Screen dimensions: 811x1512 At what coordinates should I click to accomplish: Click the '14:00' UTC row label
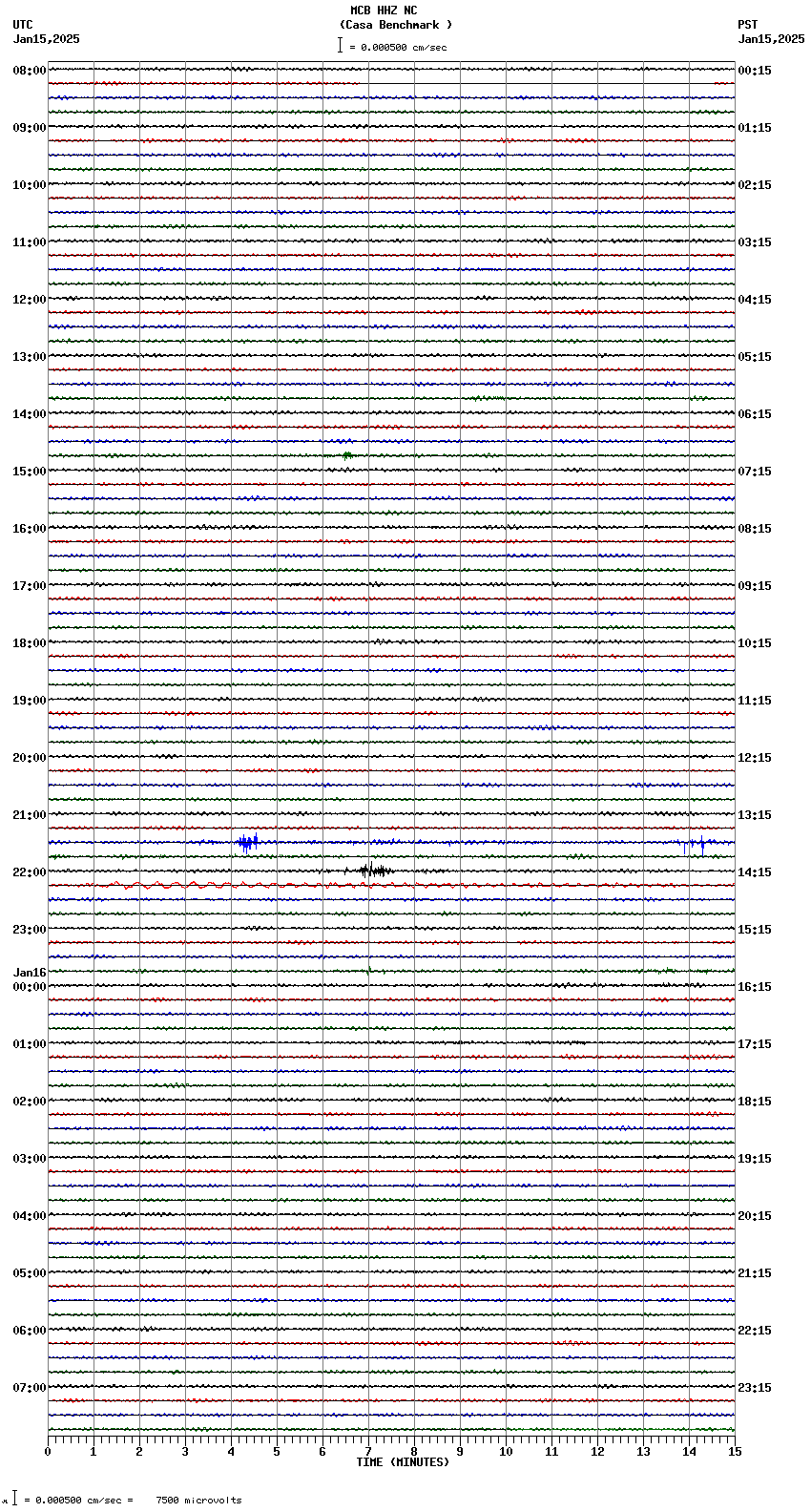pyautogui.click(x=30, y=414)
